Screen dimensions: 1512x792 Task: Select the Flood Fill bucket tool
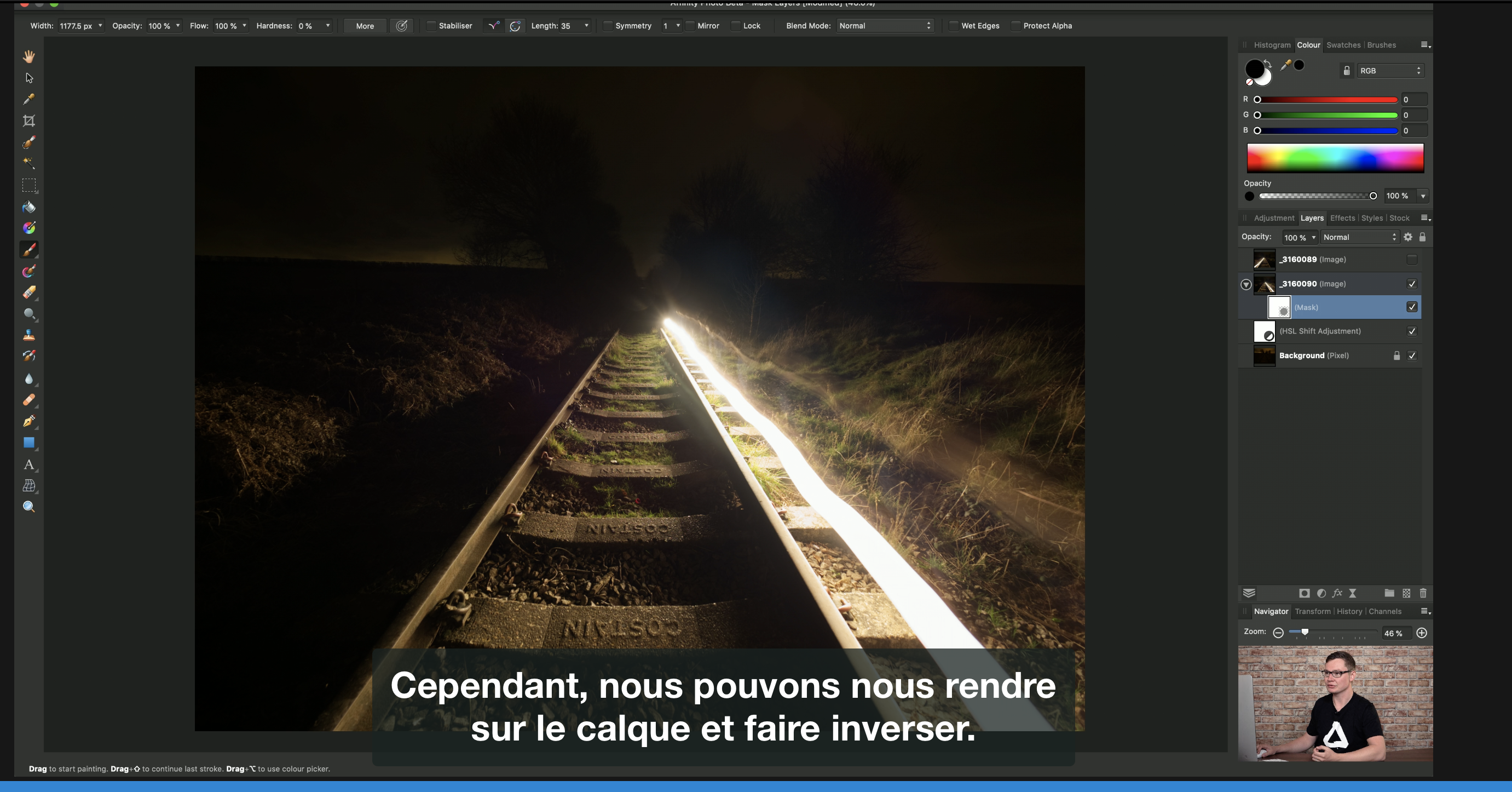pyautogui.click(x=29, y=207)
